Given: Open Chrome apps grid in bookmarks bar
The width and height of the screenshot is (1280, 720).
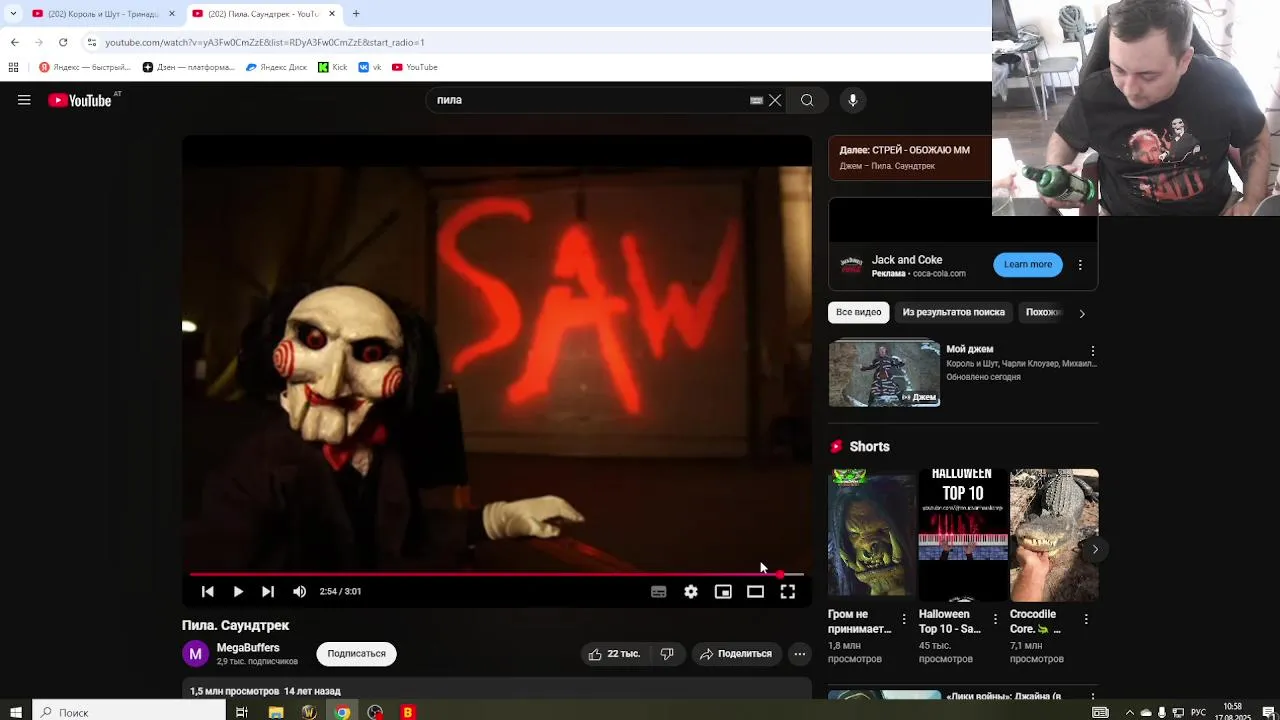Looking at the screenshot, I should tap(13, 67).
